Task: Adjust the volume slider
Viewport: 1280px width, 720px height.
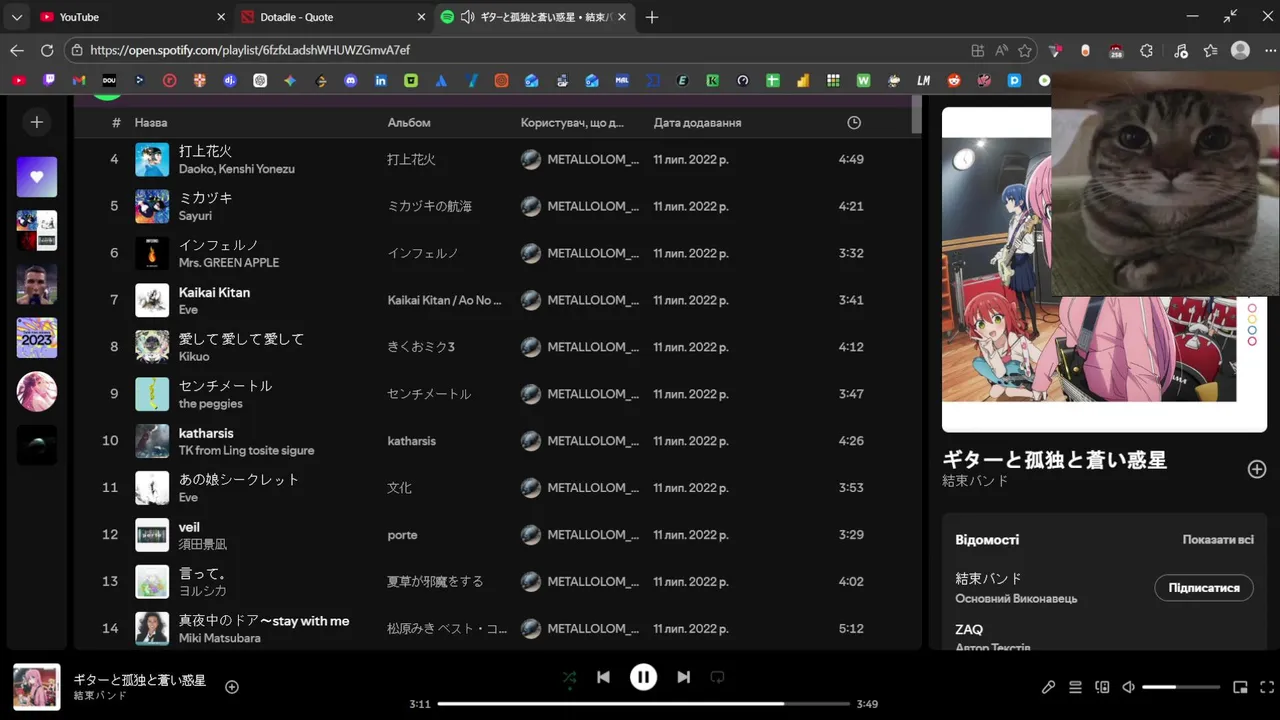Action: 1181,687
